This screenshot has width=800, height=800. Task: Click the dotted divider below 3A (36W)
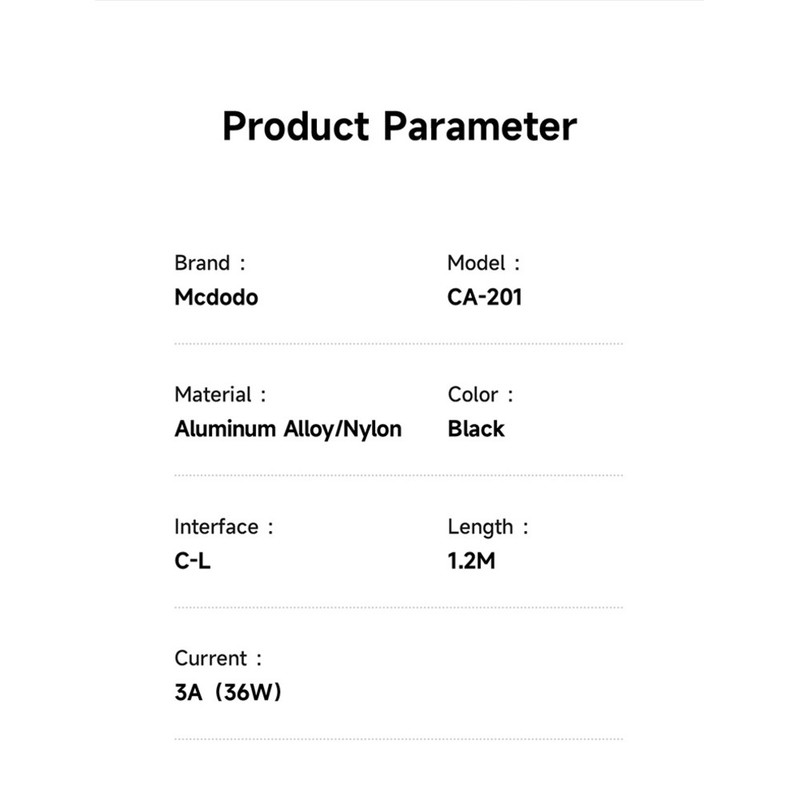[398, 739]
